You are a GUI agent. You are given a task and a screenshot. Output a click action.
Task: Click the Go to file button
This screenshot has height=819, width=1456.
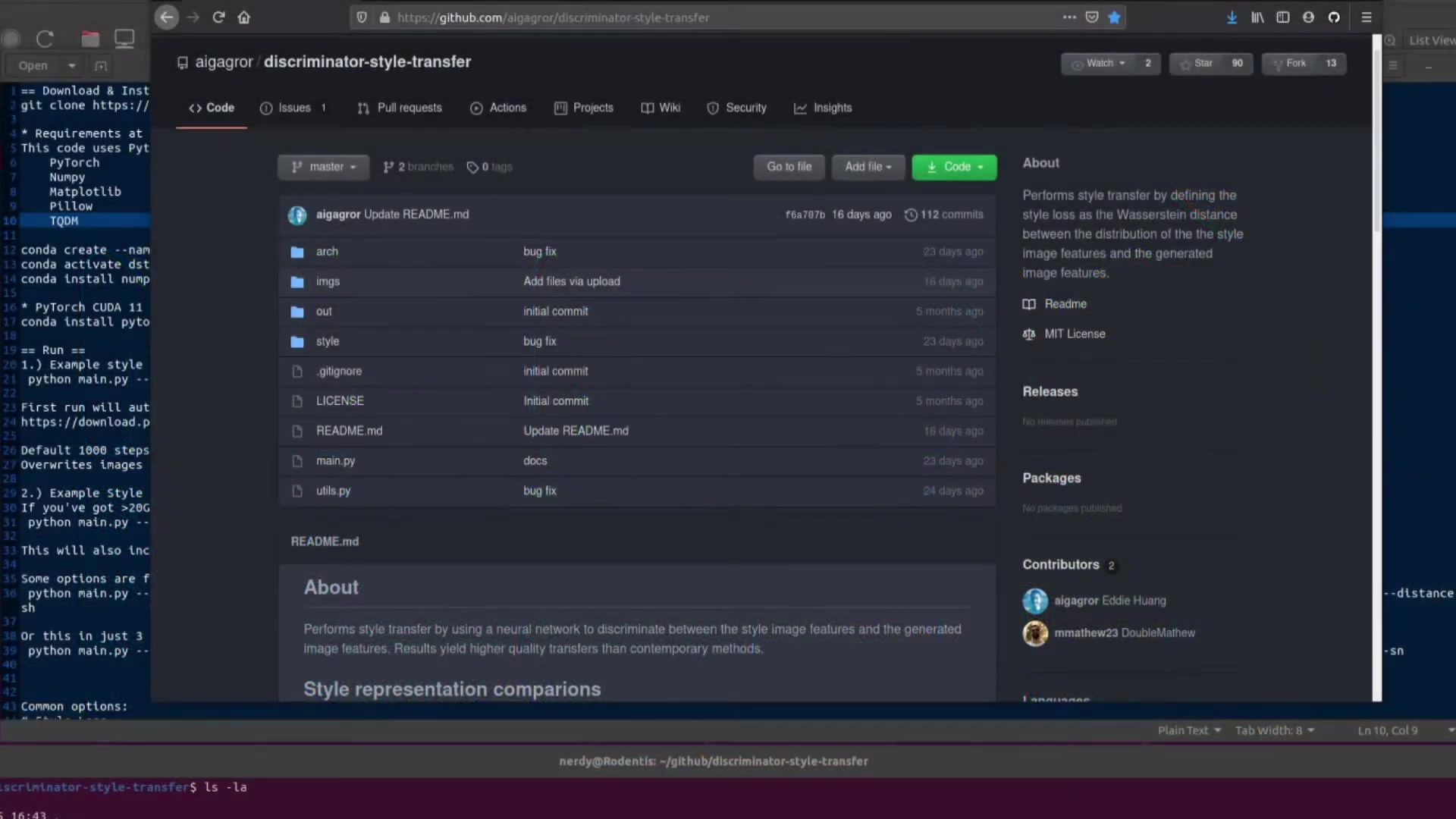click(x=789, y=167)
